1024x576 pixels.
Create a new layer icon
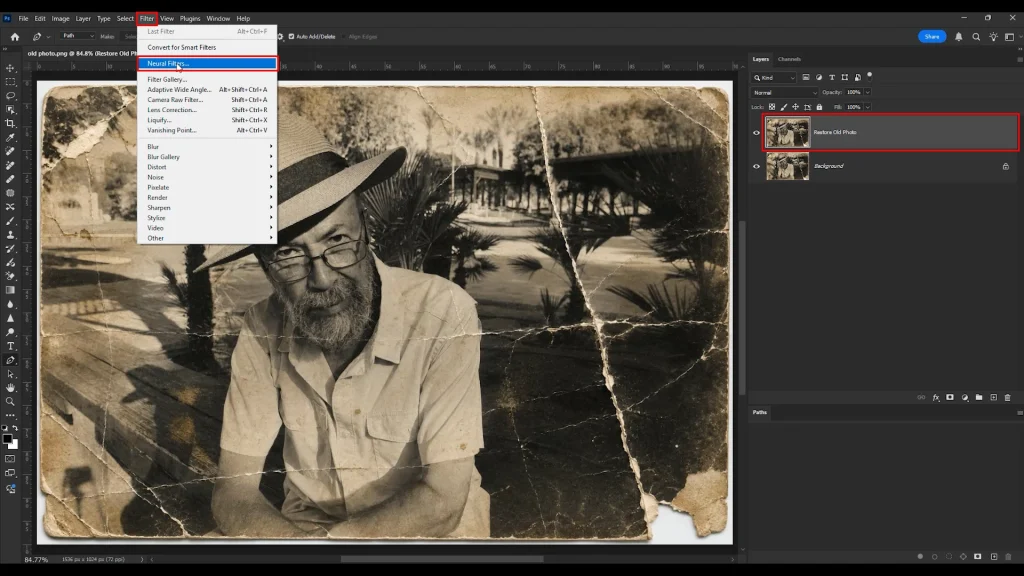click(x=993, y=397)
